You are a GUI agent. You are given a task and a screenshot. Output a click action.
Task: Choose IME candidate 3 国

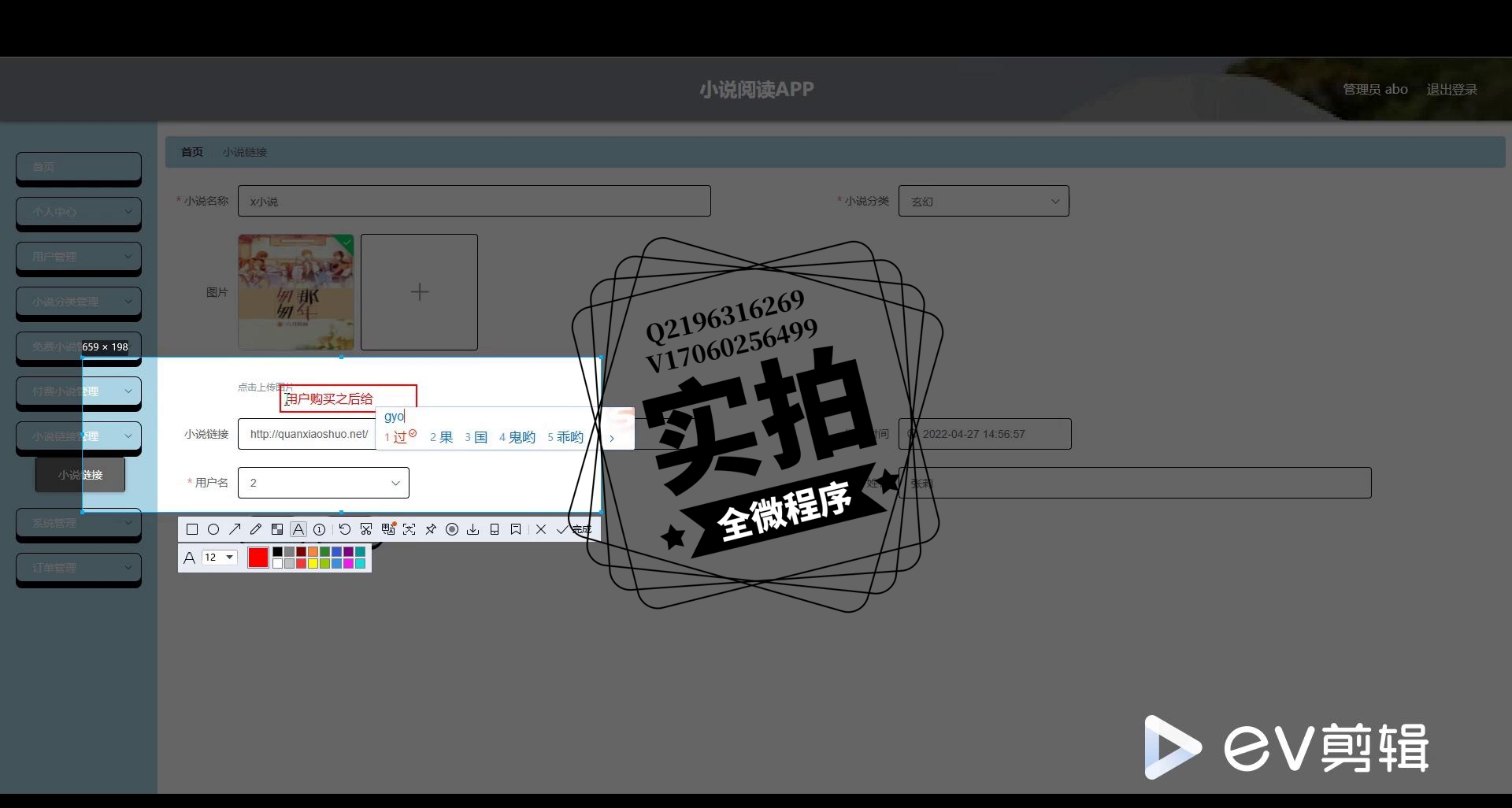click(476, 437)
